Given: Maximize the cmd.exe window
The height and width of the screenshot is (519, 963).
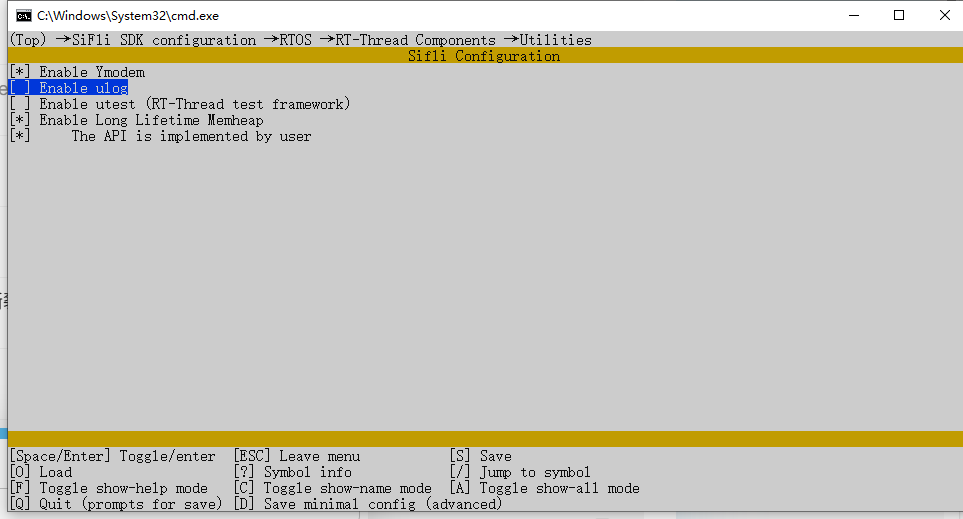Looking at the screenshot, I should click(x=899, y=16).
